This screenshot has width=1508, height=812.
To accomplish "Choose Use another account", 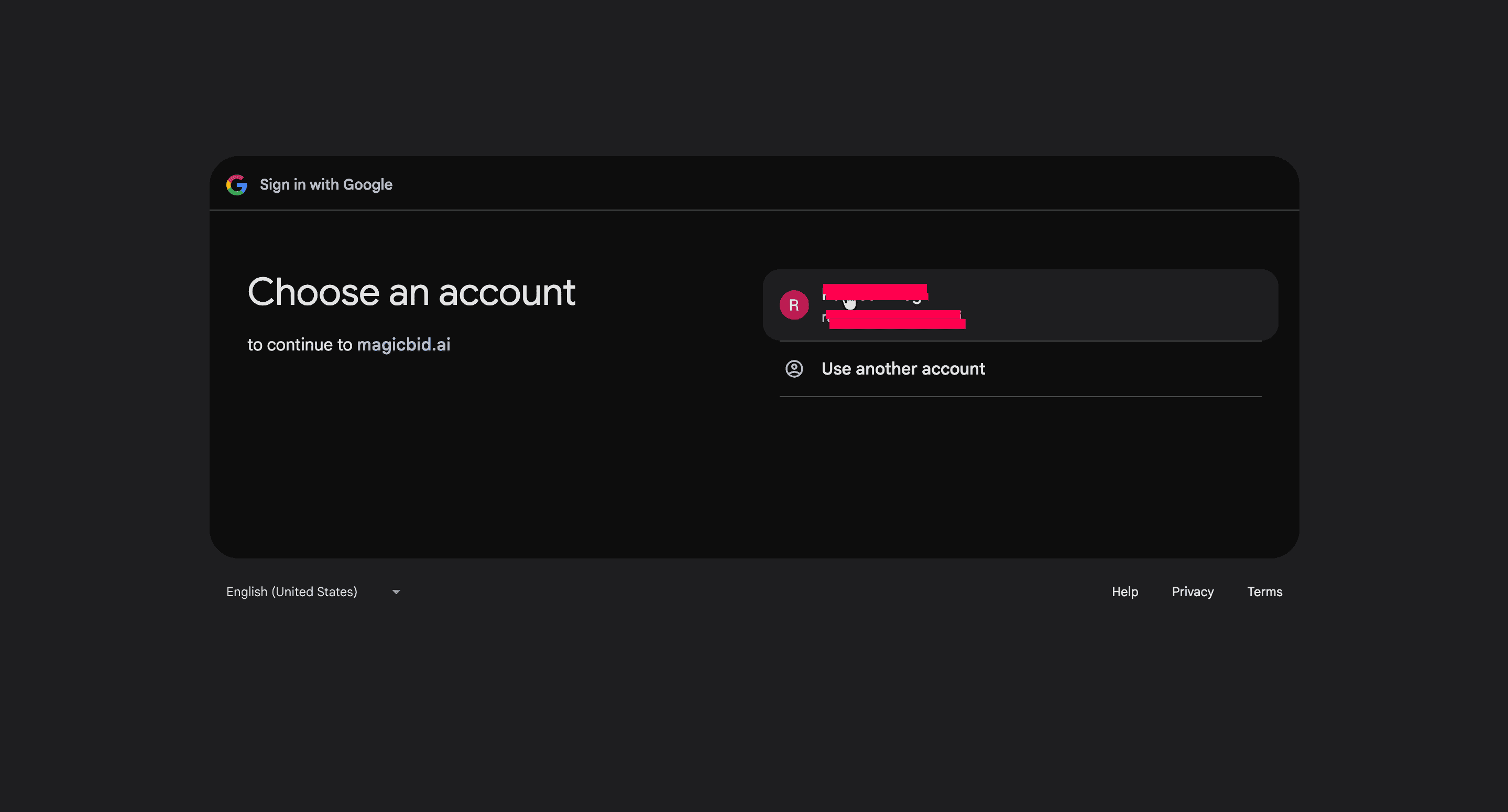I will click(x=1020, y=369).
